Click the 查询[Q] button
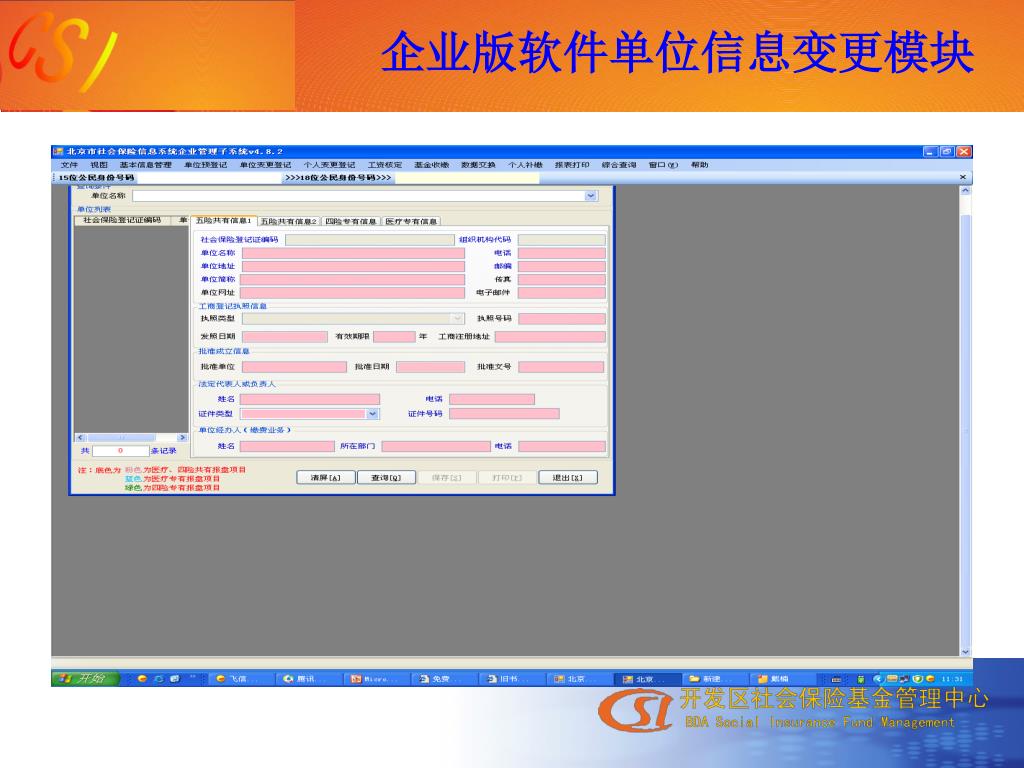 click(x=386, y=478)
